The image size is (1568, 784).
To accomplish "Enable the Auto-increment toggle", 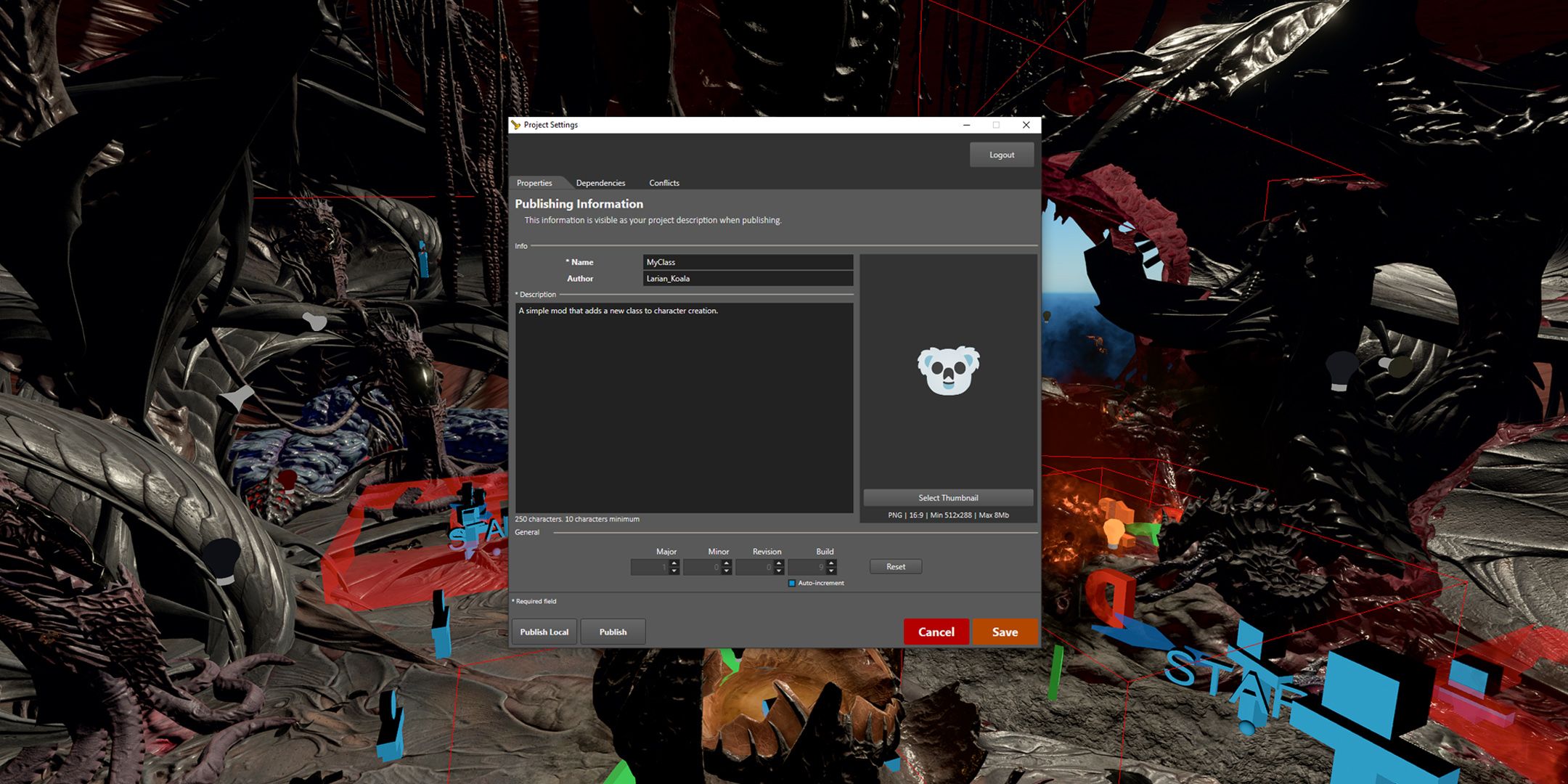I will (789, 584).
